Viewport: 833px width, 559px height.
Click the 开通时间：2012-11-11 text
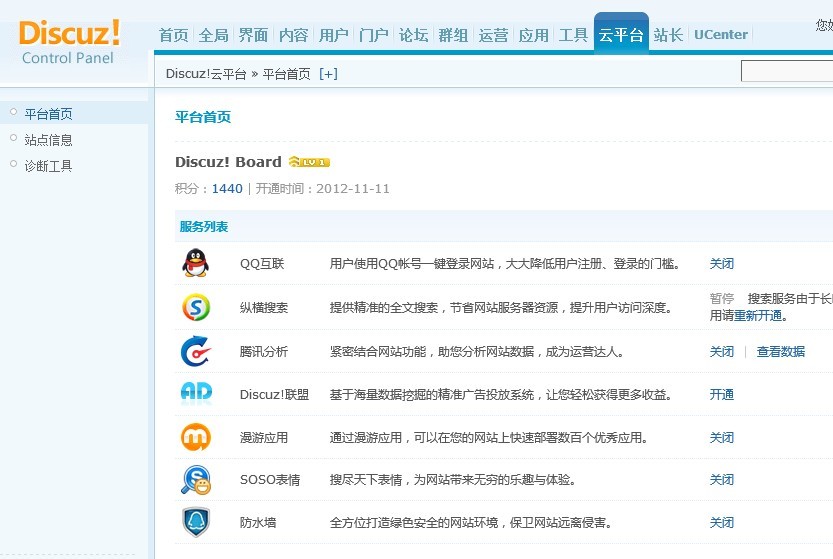point(322,189)
